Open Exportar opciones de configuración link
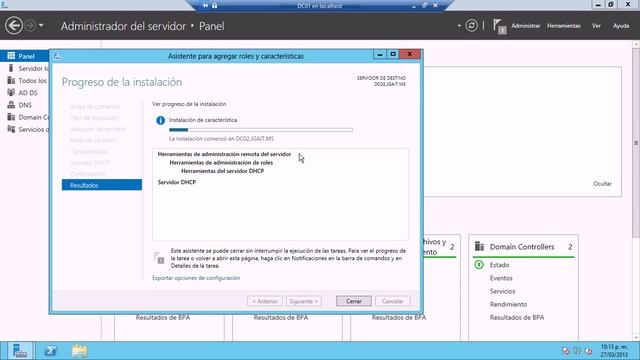The image size is (640, 360). coord(196,278)
